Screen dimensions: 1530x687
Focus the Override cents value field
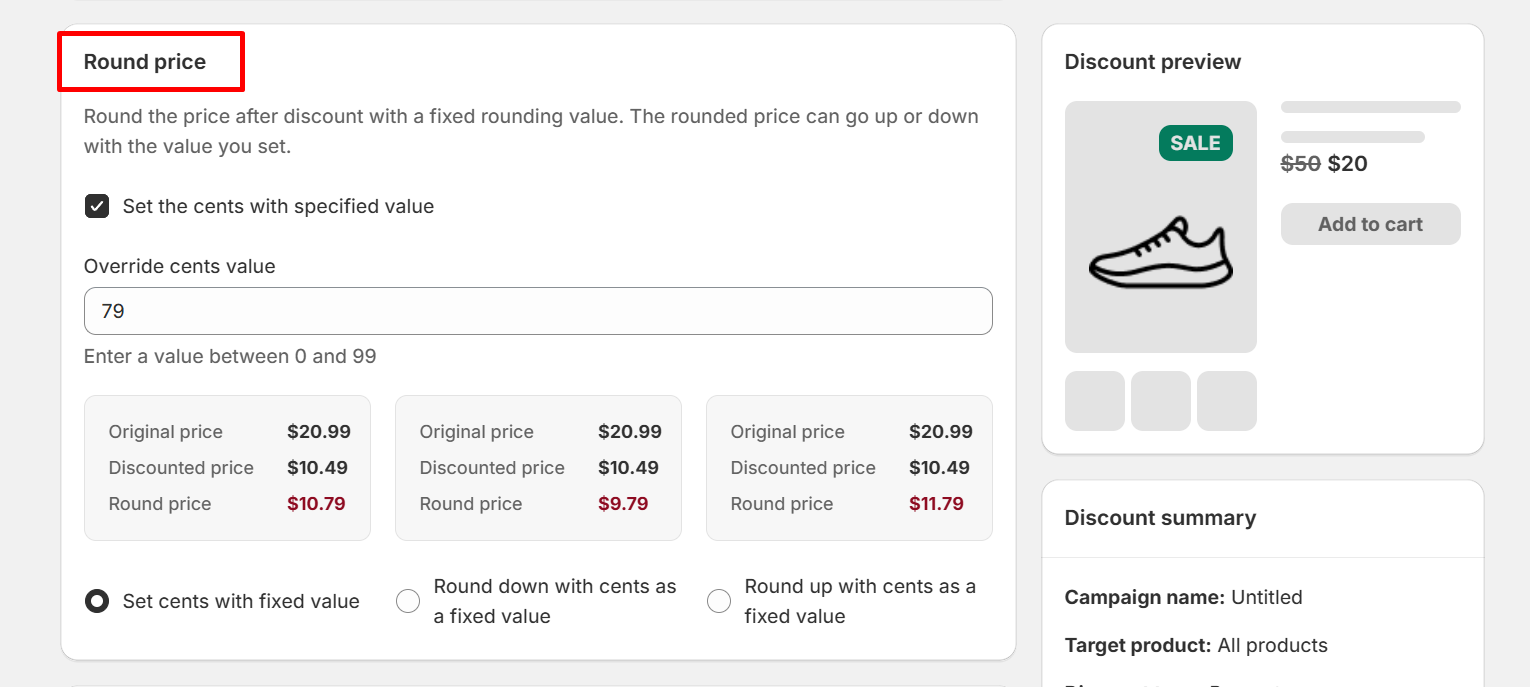(538, 311)
